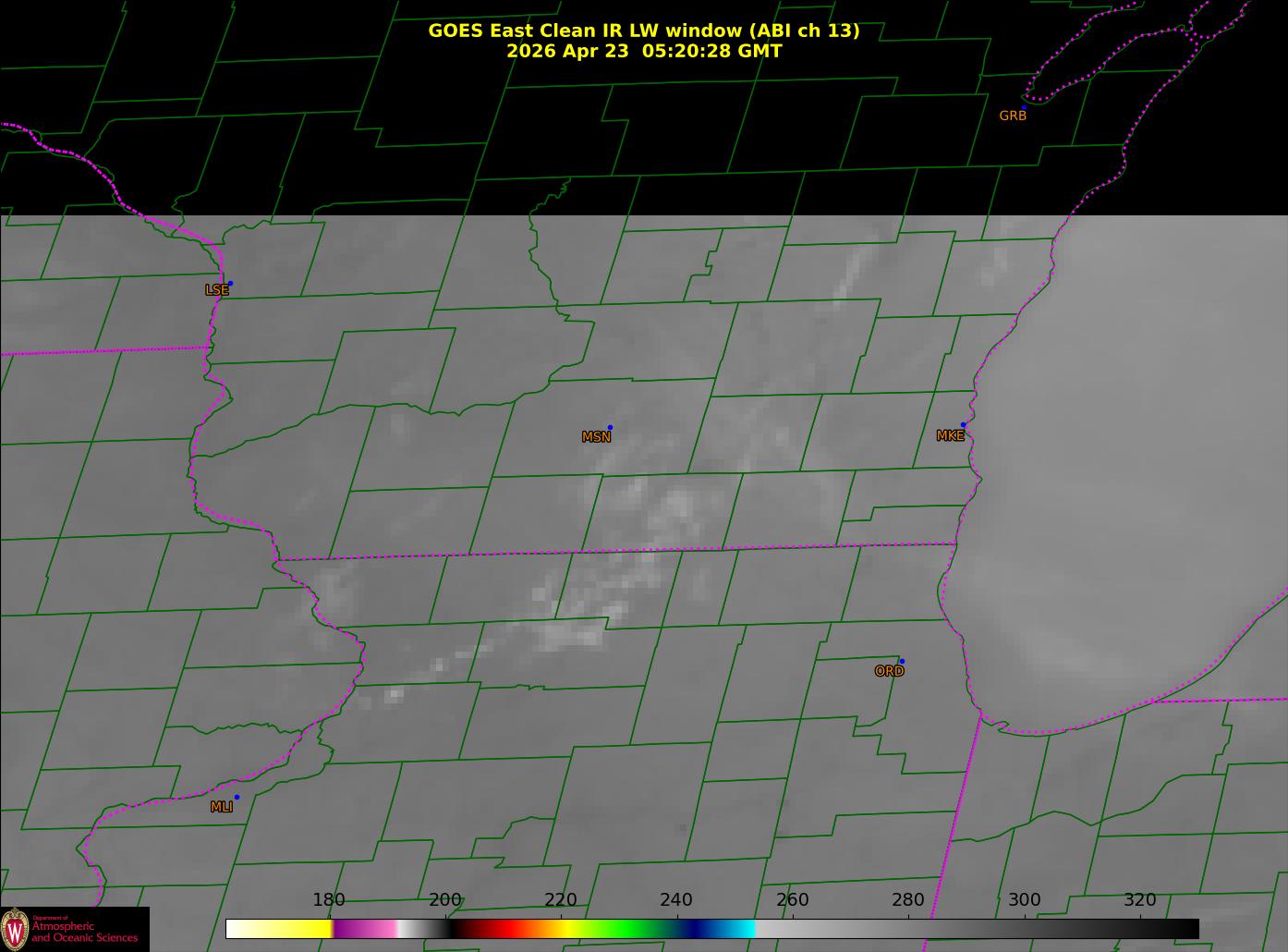Click the MLI station marker
The height and width of the screenshot is (952, 1288).
click(237, 797)
